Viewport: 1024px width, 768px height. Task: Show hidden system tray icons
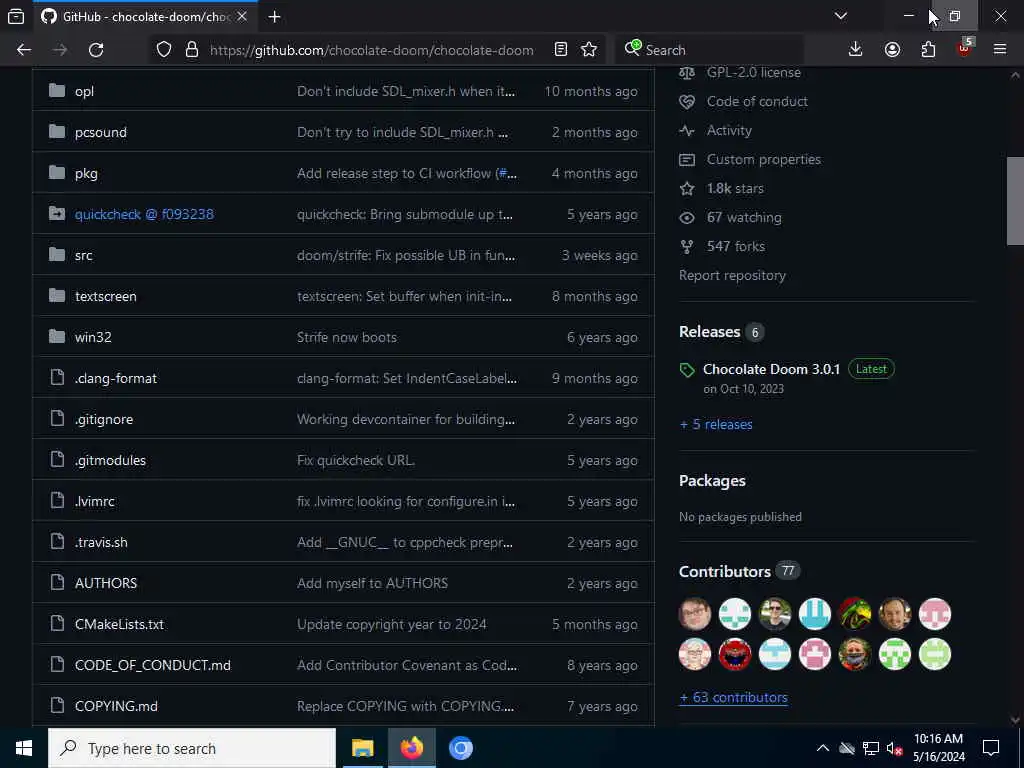click(823, 748)
